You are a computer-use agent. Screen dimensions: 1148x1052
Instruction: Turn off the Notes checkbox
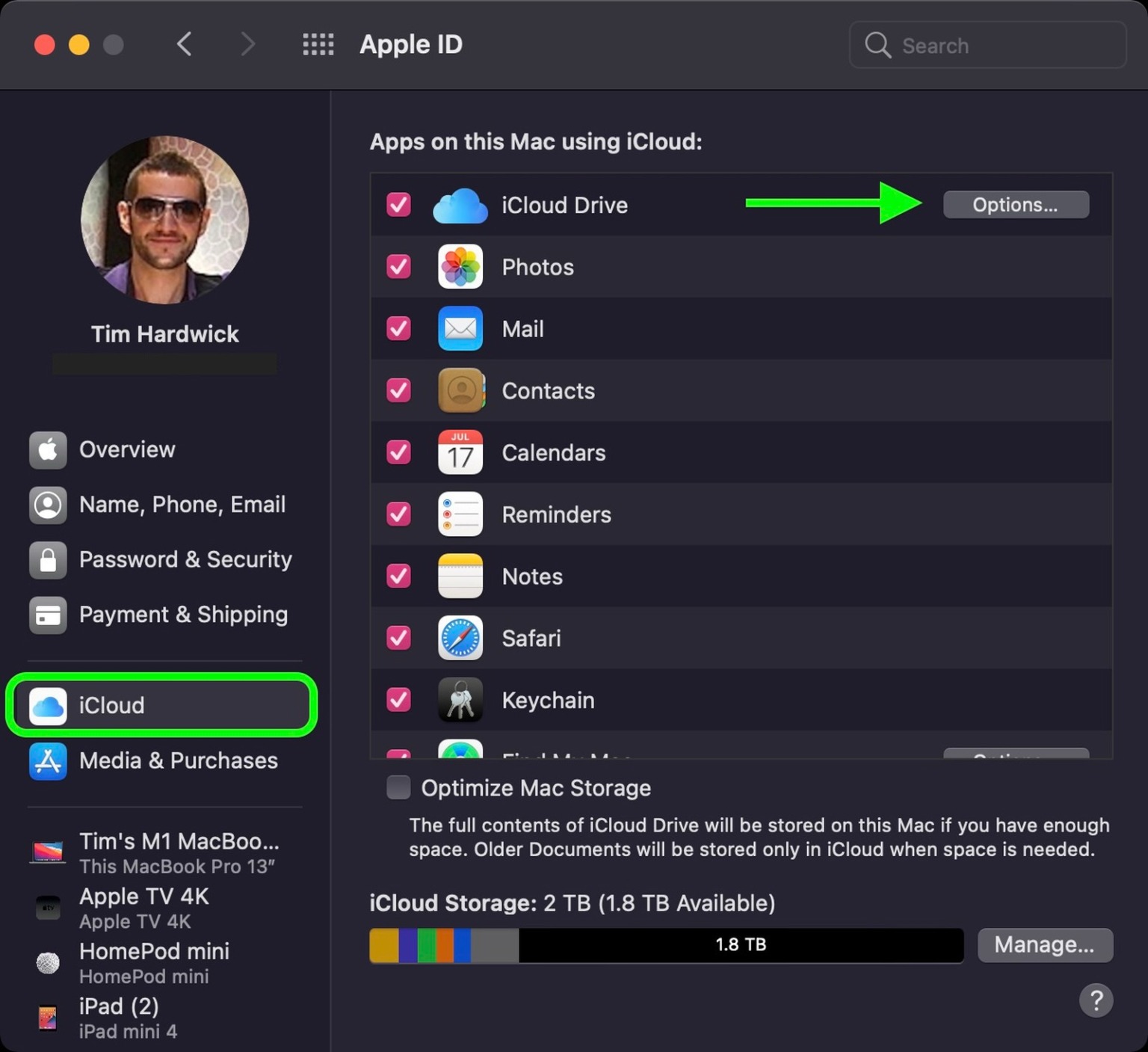(x=398, y=576)
